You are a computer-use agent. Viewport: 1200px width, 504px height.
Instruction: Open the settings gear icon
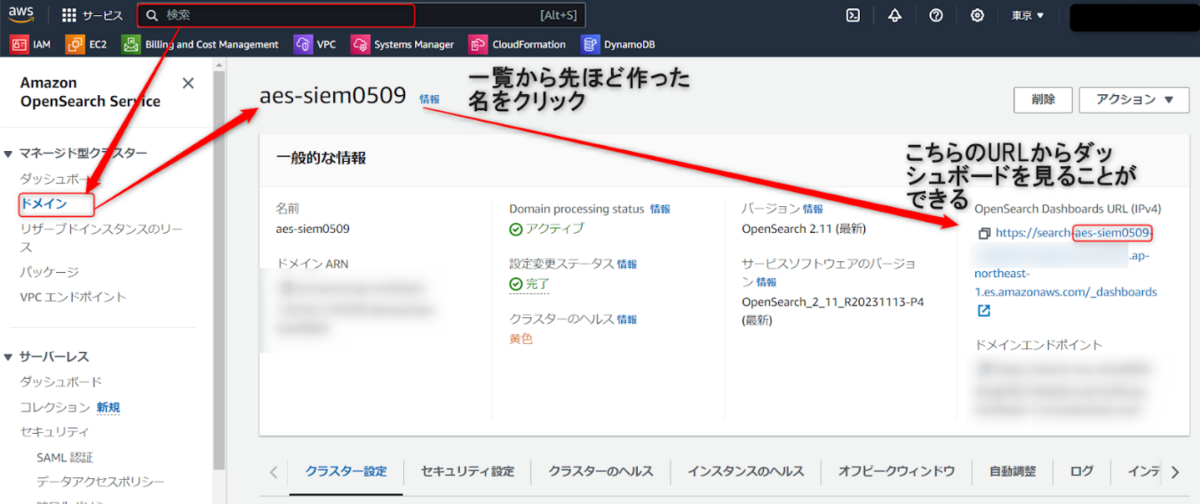pyautogui.click(x=978, y=15)
